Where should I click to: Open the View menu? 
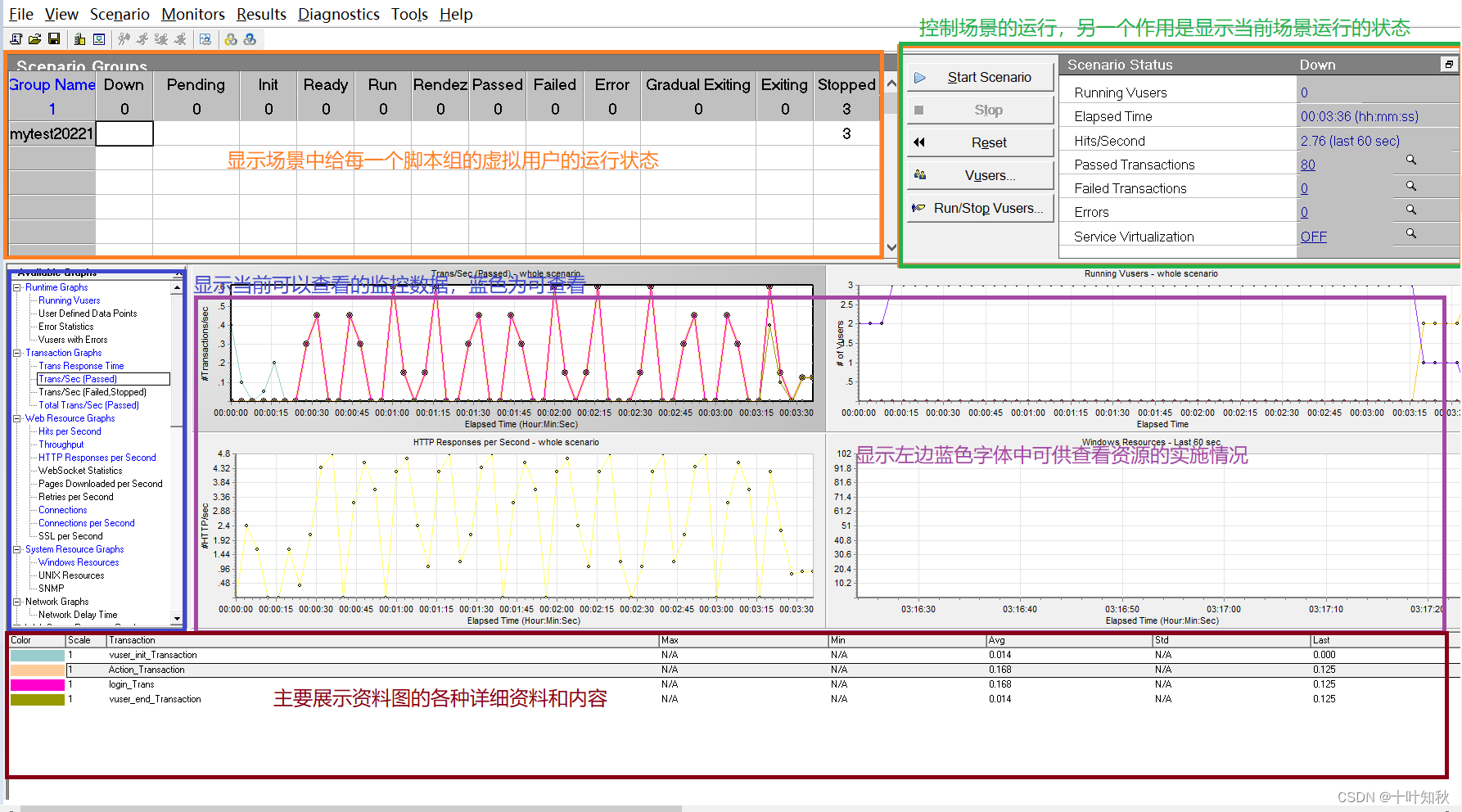coord(61,14)
